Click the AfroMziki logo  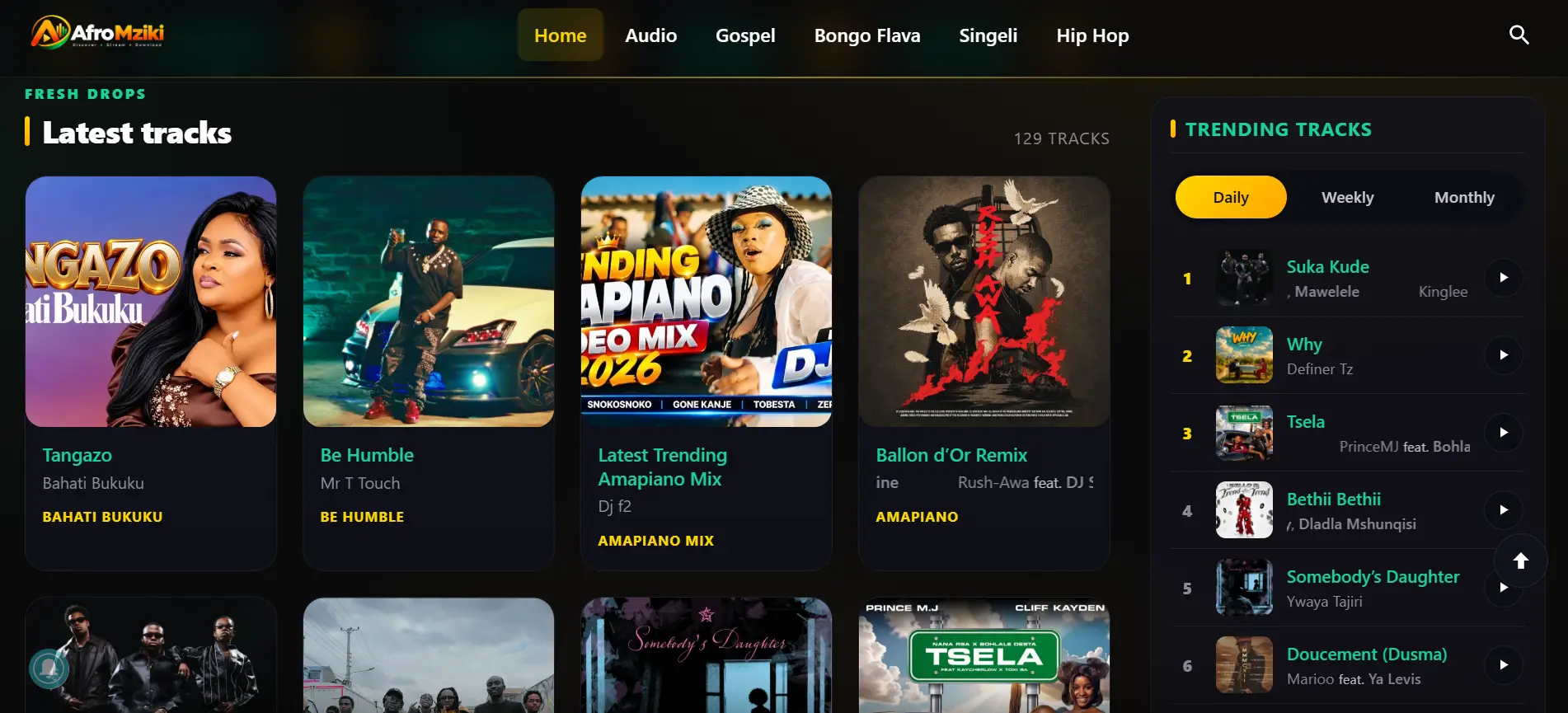(x=98, y=33)
